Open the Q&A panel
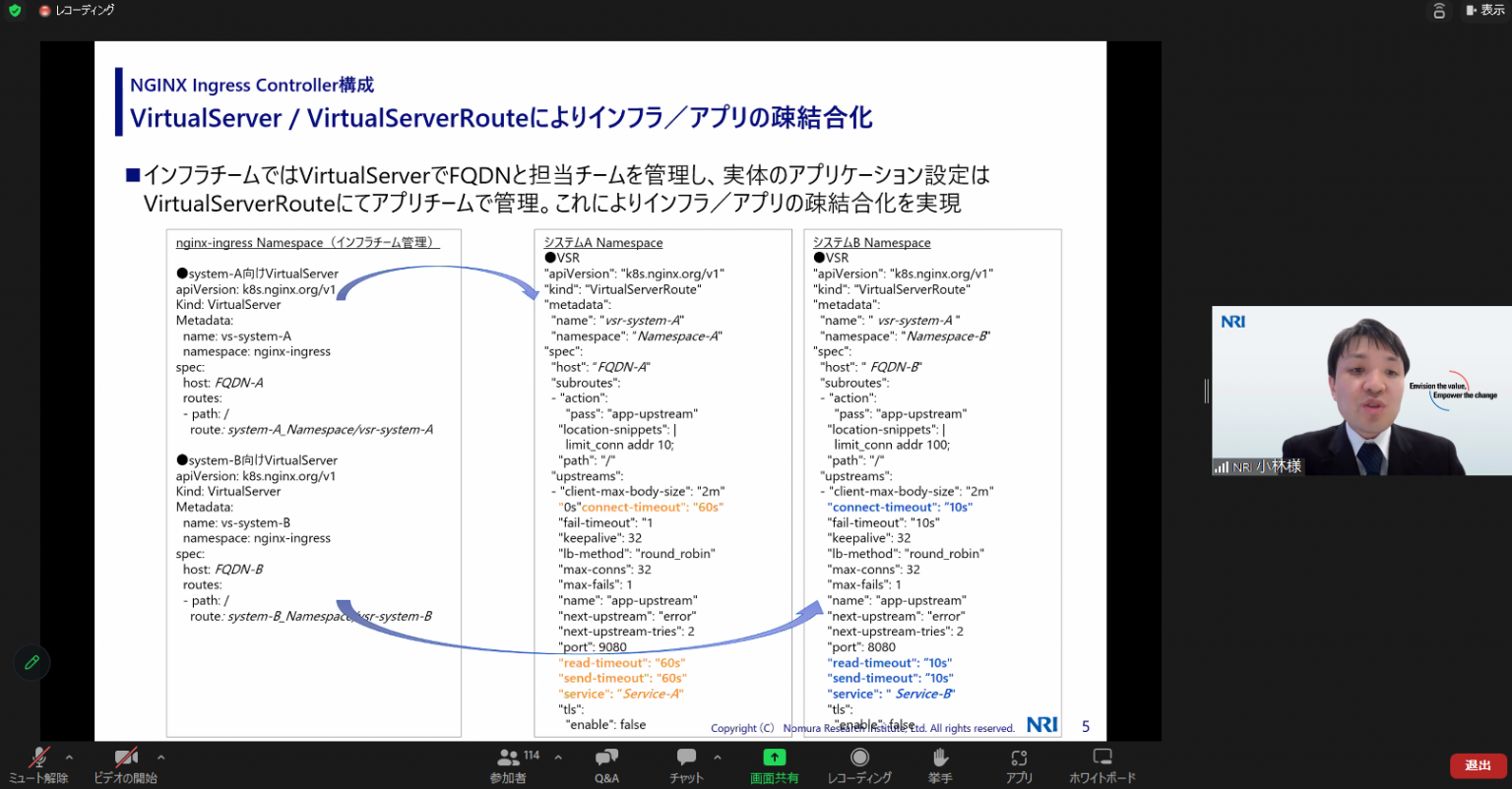Viewport: 1512px width, 789px height. pos(606,765)
